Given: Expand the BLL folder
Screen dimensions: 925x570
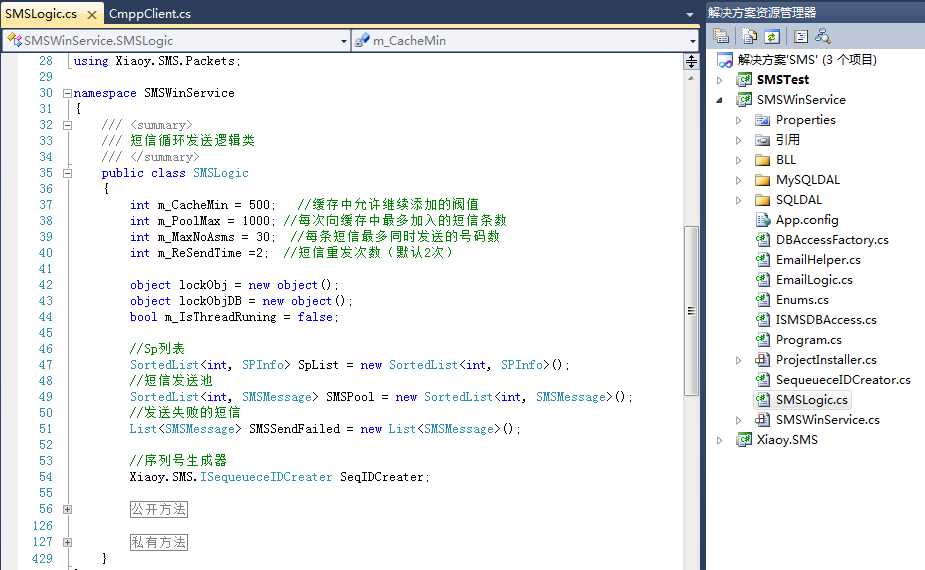Looking at the screenshot, I should click(x=738, y=160).
